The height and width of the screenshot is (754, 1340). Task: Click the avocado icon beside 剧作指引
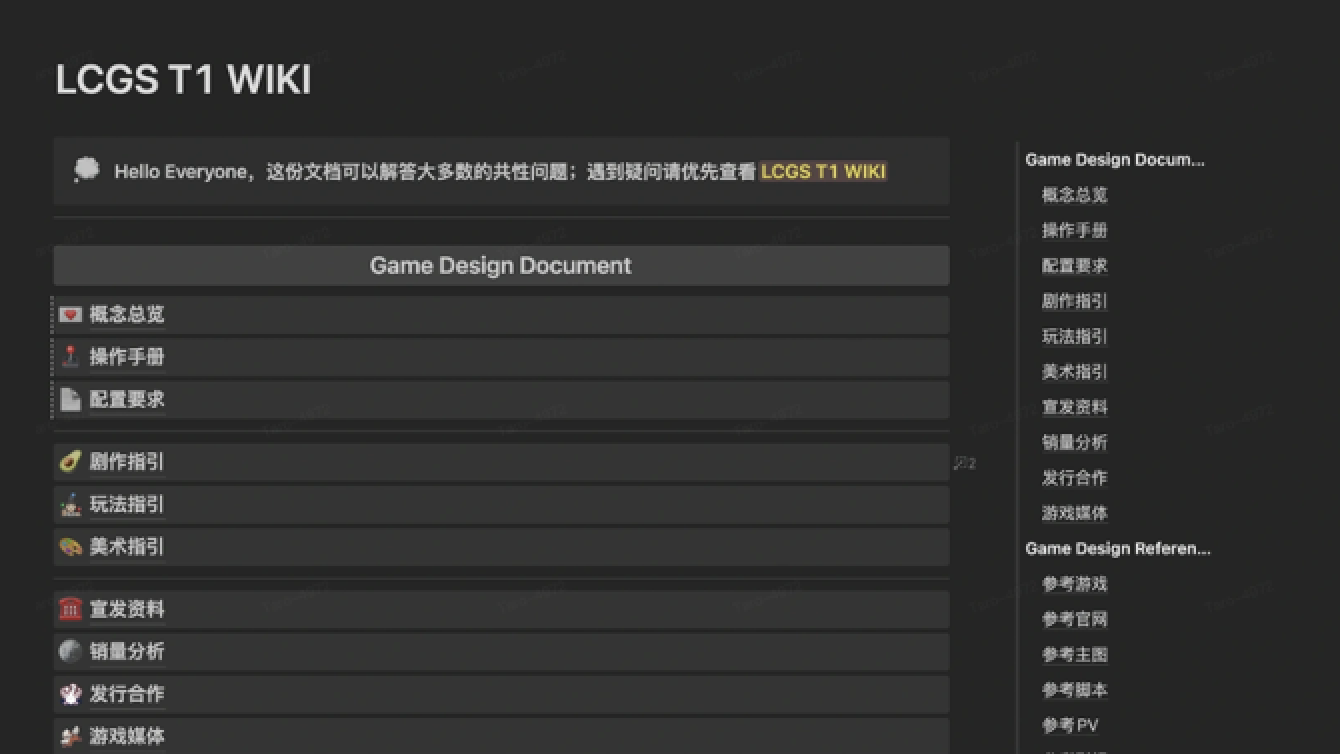click(x=70, y=462)
